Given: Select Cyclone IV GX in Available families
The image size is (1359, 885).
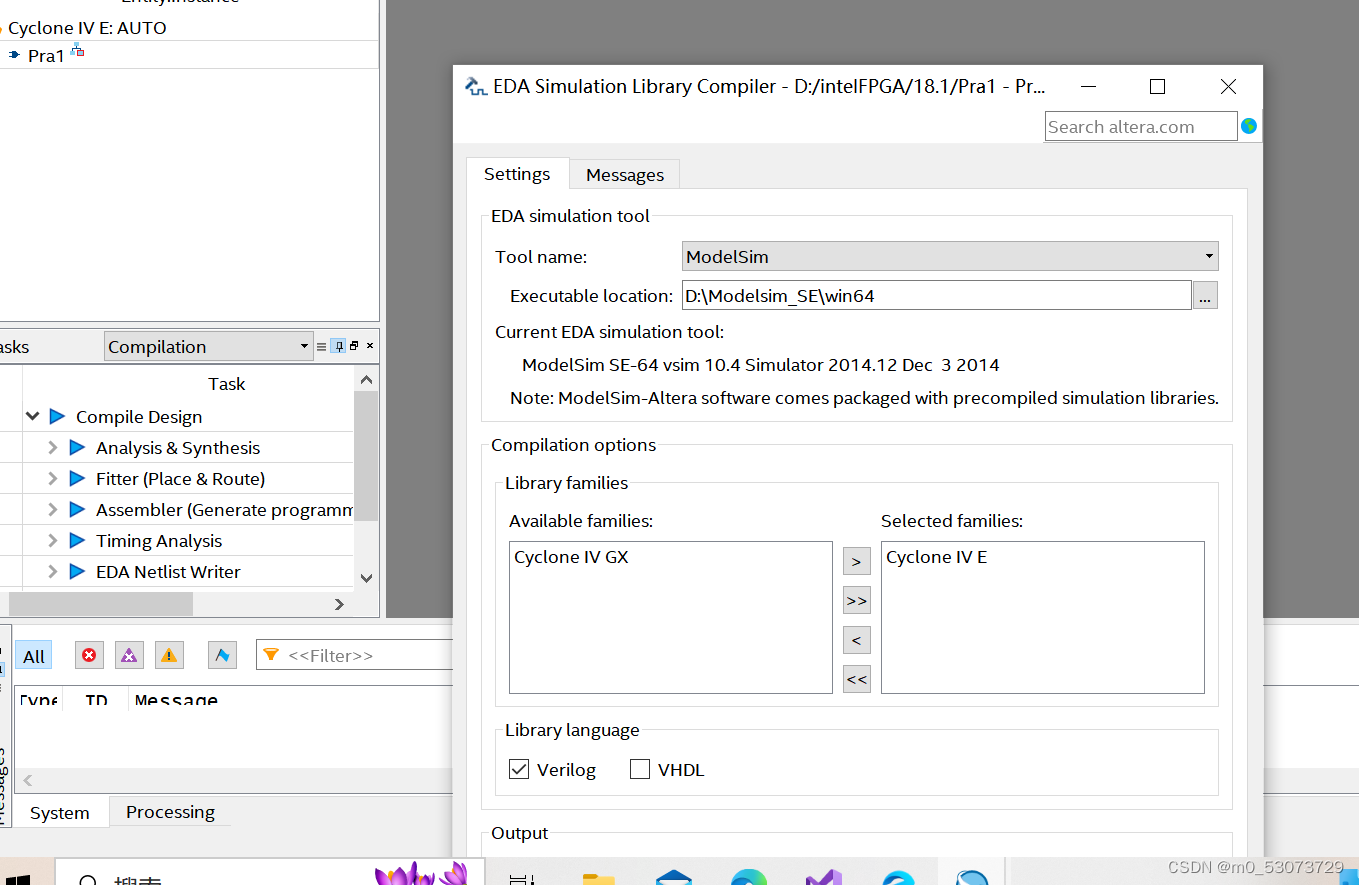Looking at the screenshot, I should click(572, 557).
